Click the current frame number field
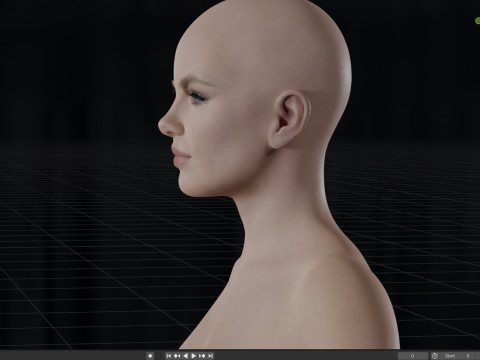Screen dimensions: 480x360 click(413, 356)
